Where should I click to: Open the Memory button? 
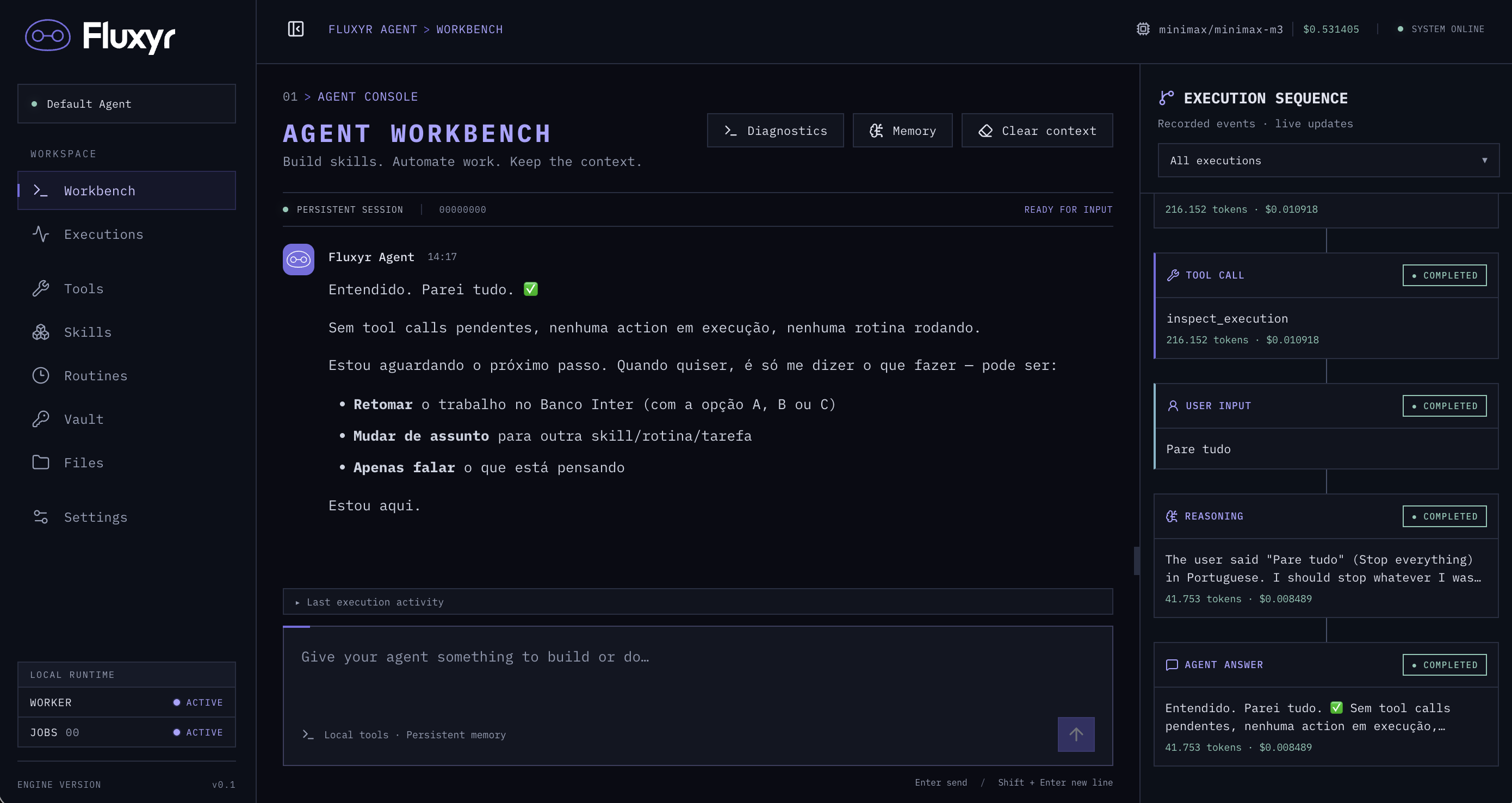[x=902, y=131]
